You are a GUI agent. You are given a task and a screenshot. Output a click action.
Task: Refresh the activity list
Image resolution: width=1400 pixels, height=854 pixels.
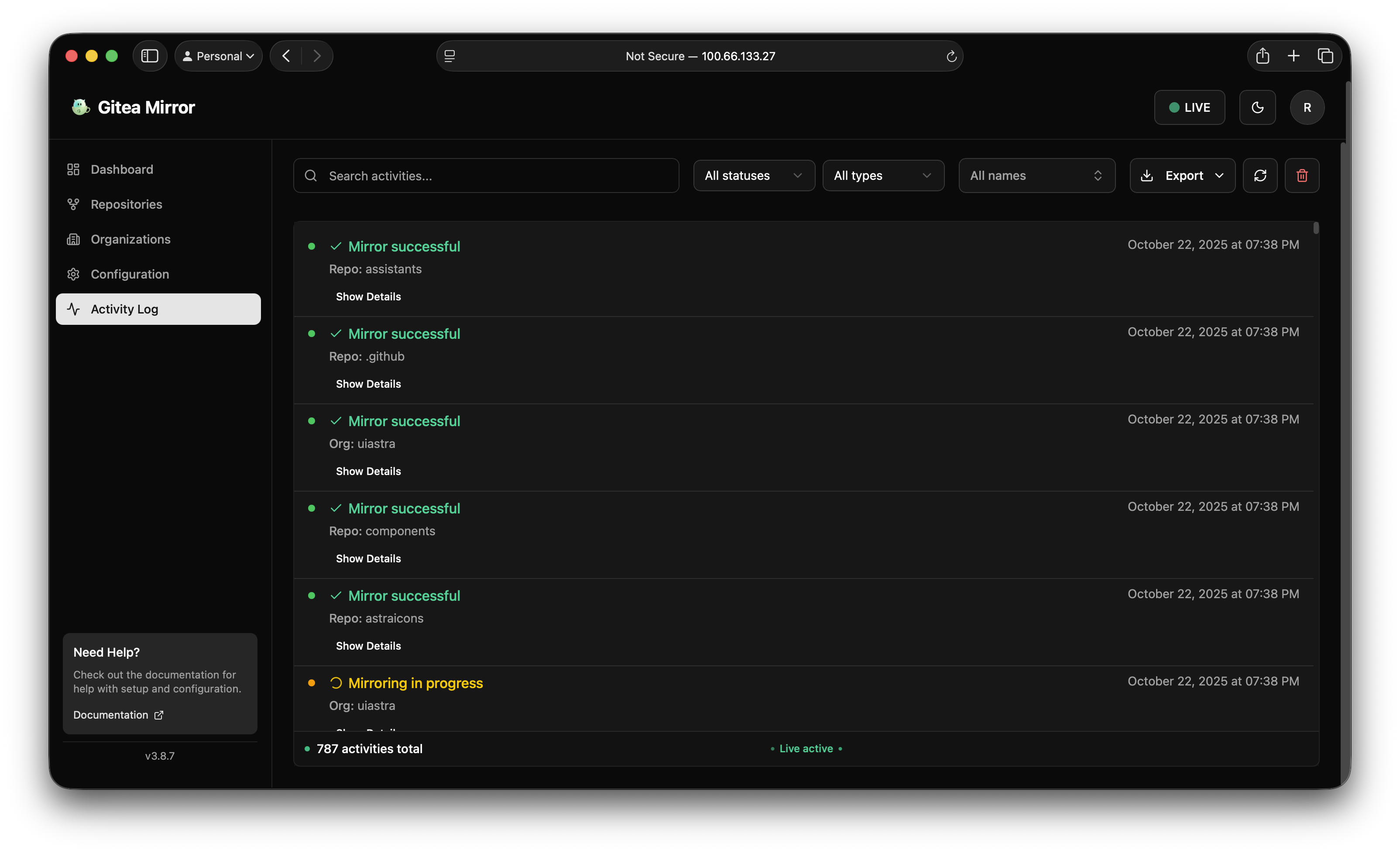[x=1260, y=175]
